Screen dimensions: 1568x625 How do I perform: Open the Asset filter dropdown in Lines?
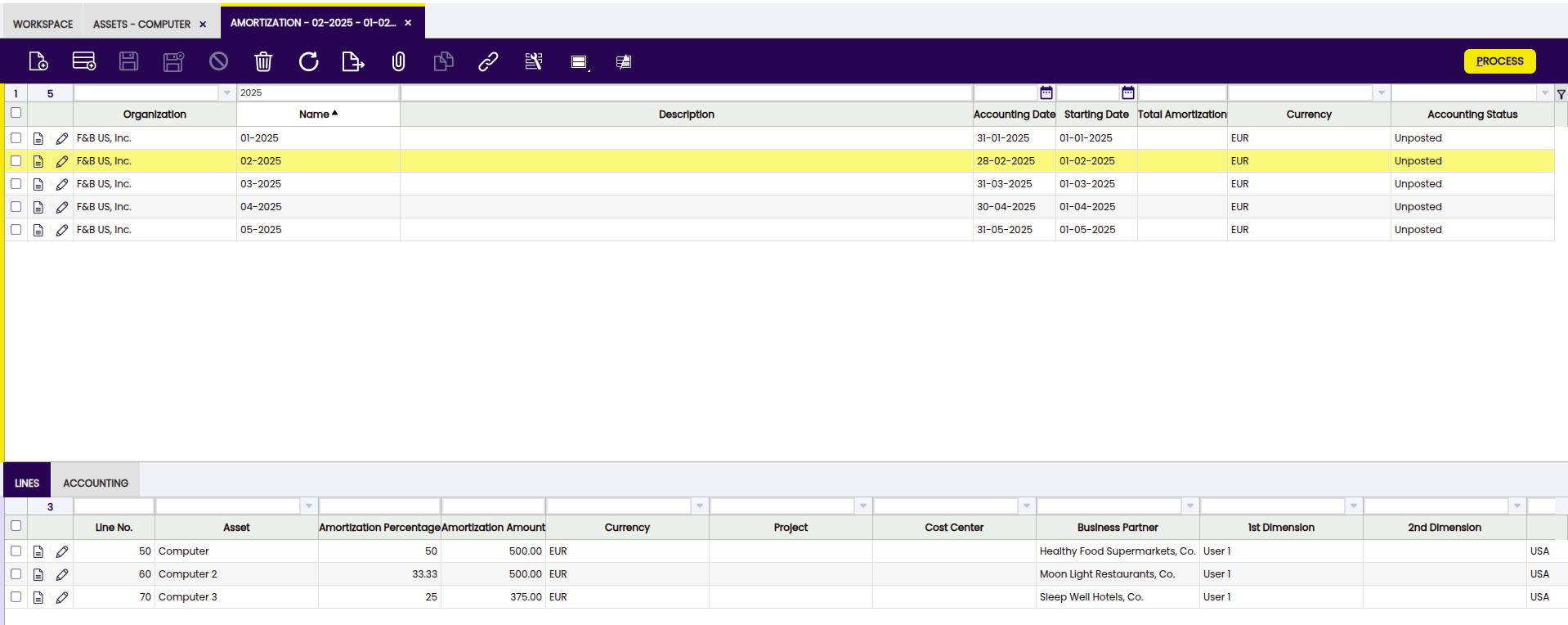point(309,506)
